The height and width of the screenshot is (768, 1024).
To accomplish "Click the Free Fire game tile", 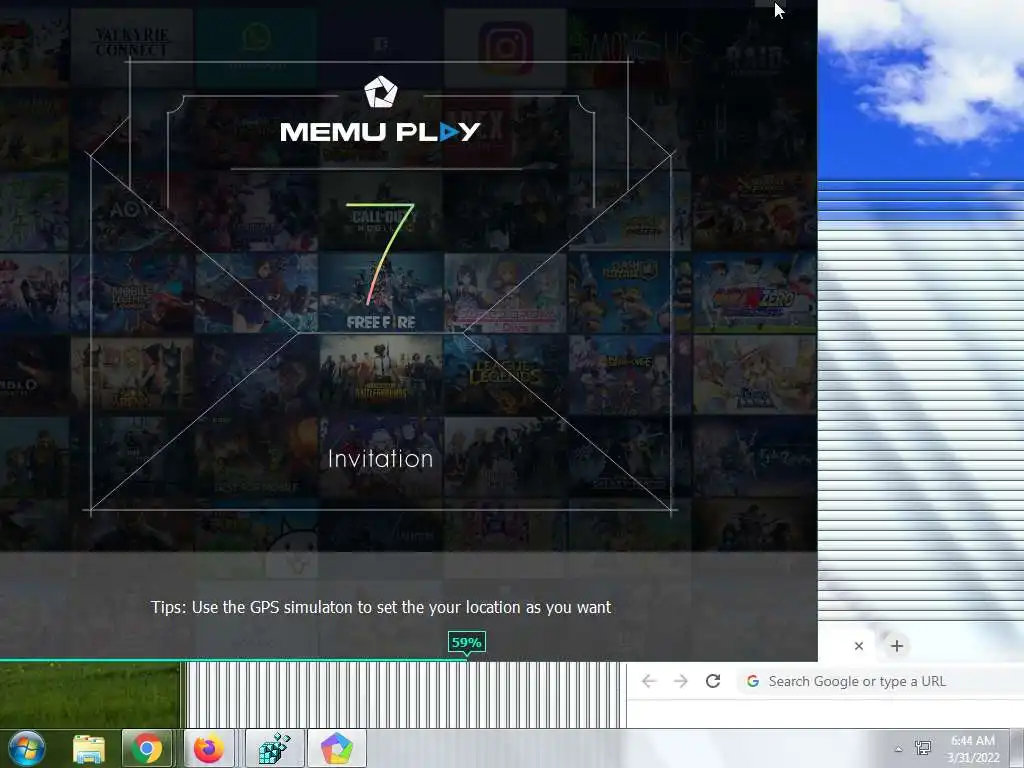I will point(381,293).
